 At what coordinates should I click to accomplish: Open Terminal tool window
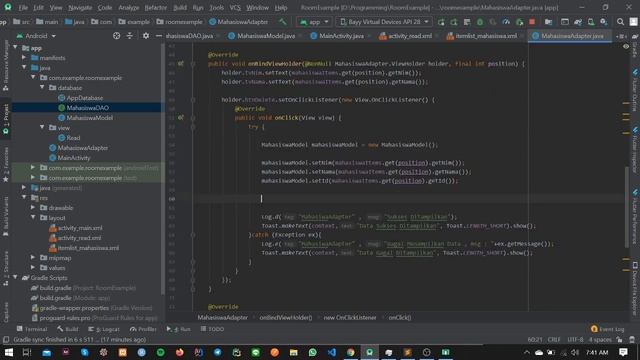tap(32, 329)
